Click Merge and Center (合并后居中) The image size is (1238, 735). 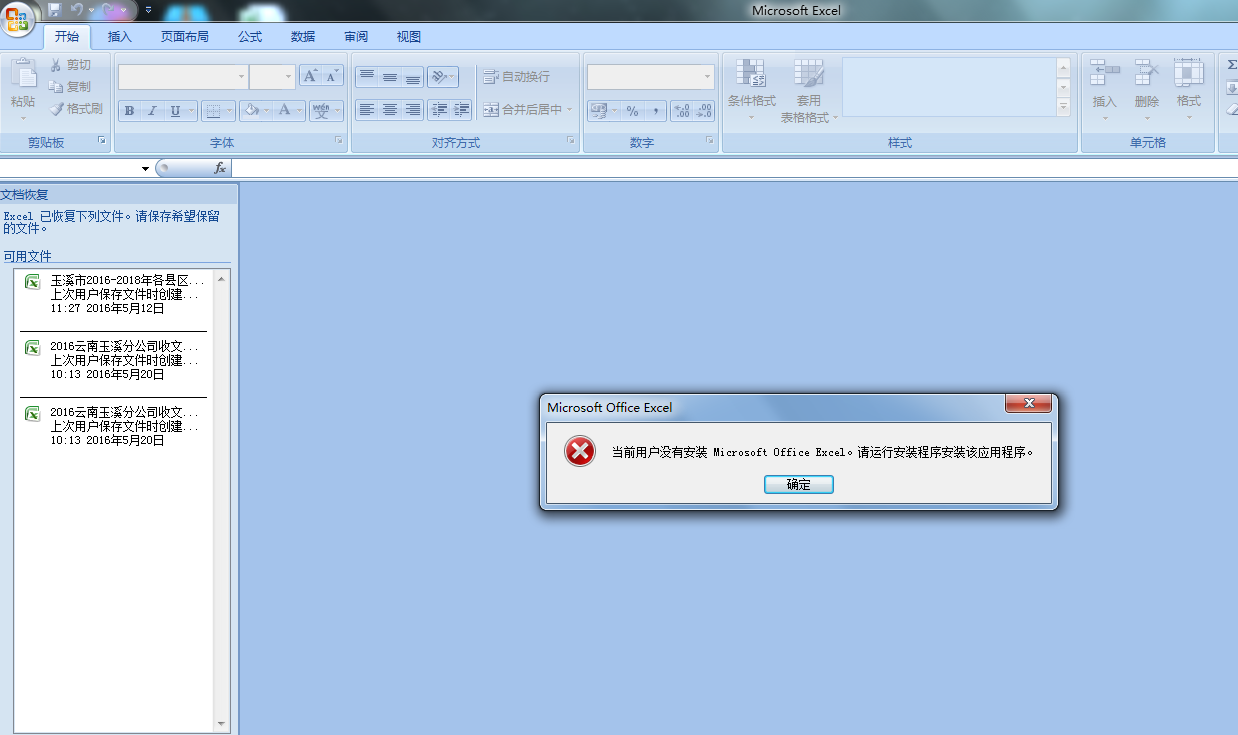[527, 110]
